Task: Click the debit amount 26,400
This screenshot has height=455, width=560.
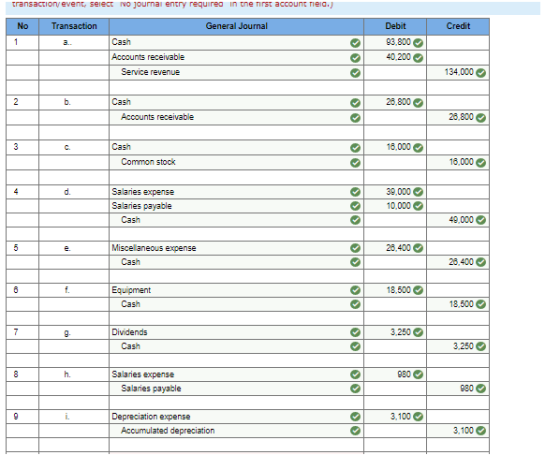Action: click(398, 248)
